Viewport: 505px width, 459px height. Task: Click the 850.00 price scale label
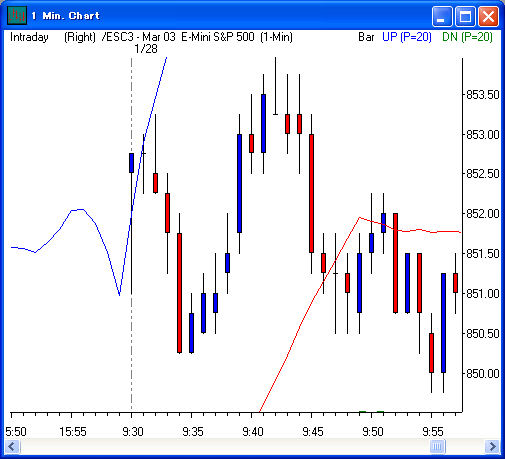[x=483, y=374]
